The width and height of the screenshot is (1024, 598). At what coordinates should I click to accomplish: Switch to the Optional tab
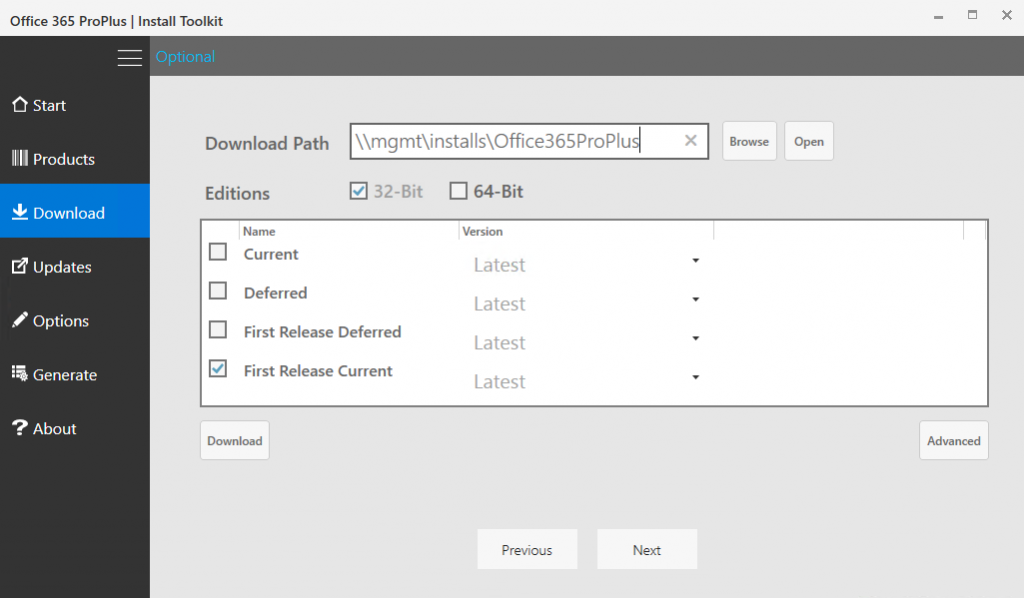coord(185,57)
